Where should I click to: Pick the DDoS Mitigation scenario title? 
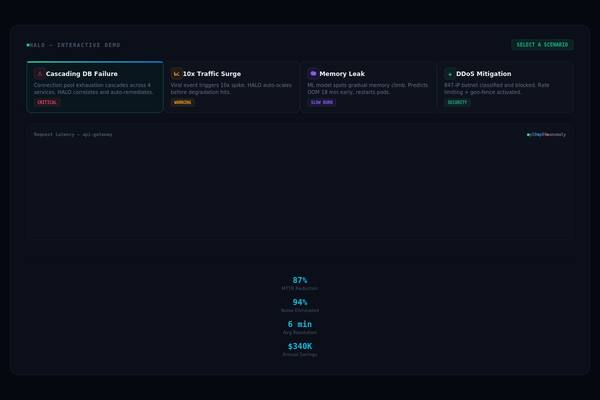tap(484, 74)
